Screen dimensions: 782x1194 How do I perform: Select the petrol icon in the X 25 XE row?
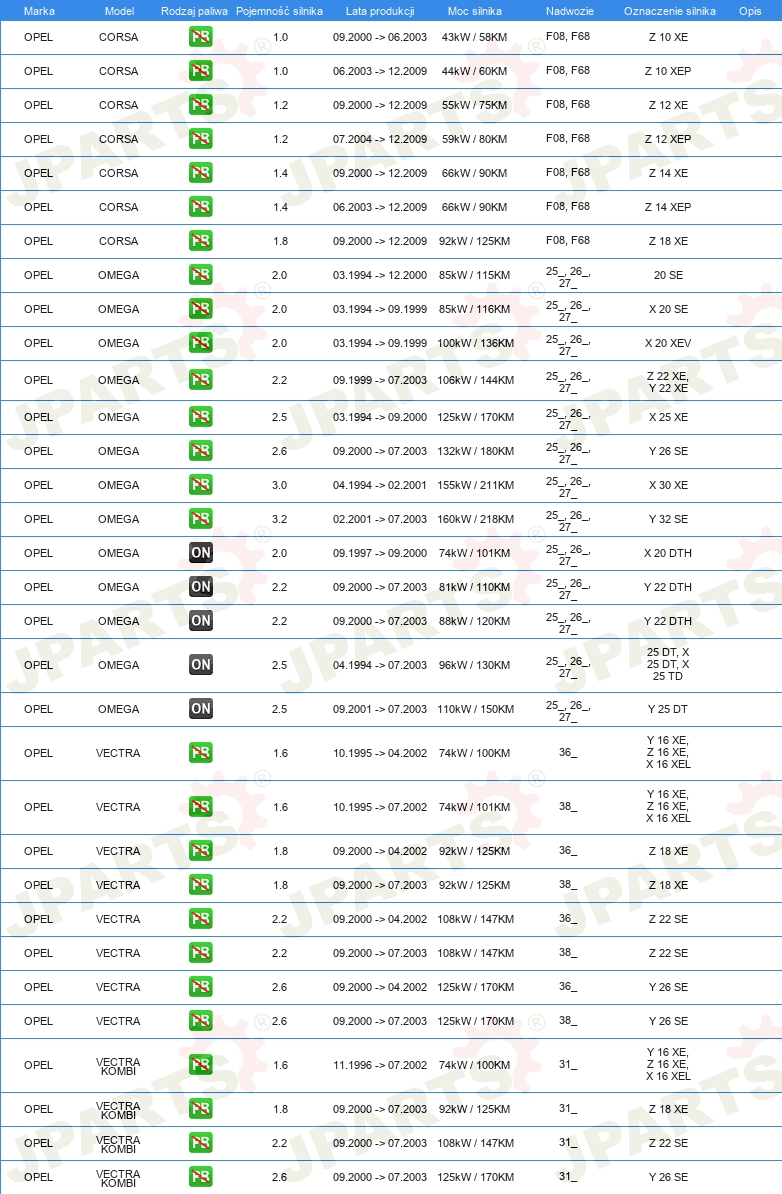200,417
